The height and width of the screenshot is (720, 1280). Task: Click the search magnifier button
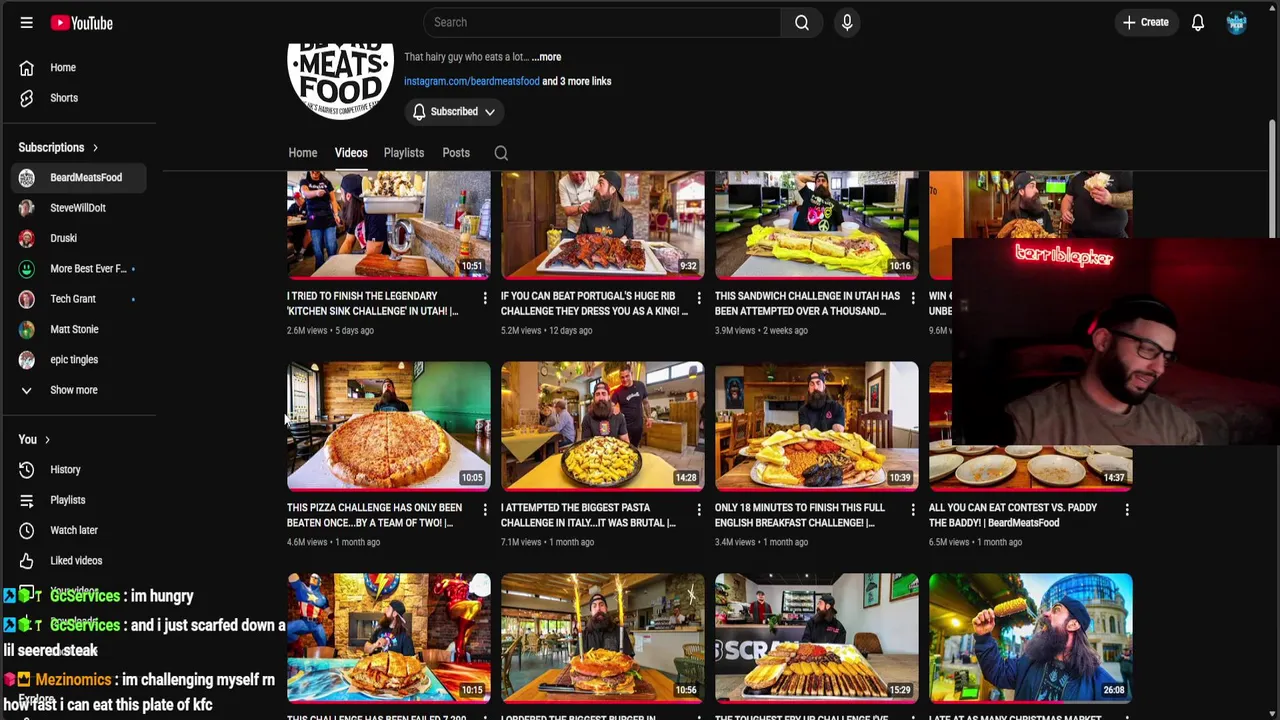click(802, 22)
